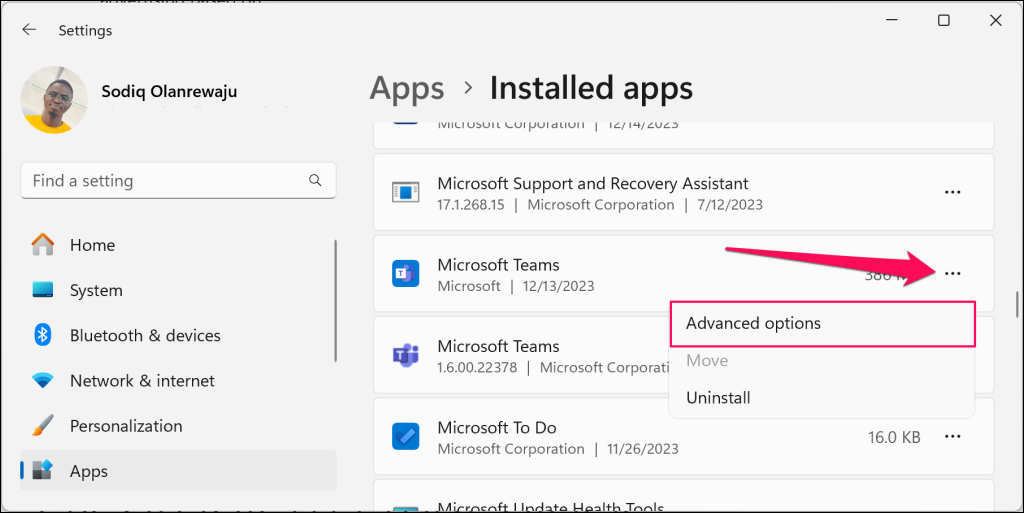Screen dimensions: 1024x513
Task: Click the Network & internet Wi-Fi icon
Action: pos(42,381)
